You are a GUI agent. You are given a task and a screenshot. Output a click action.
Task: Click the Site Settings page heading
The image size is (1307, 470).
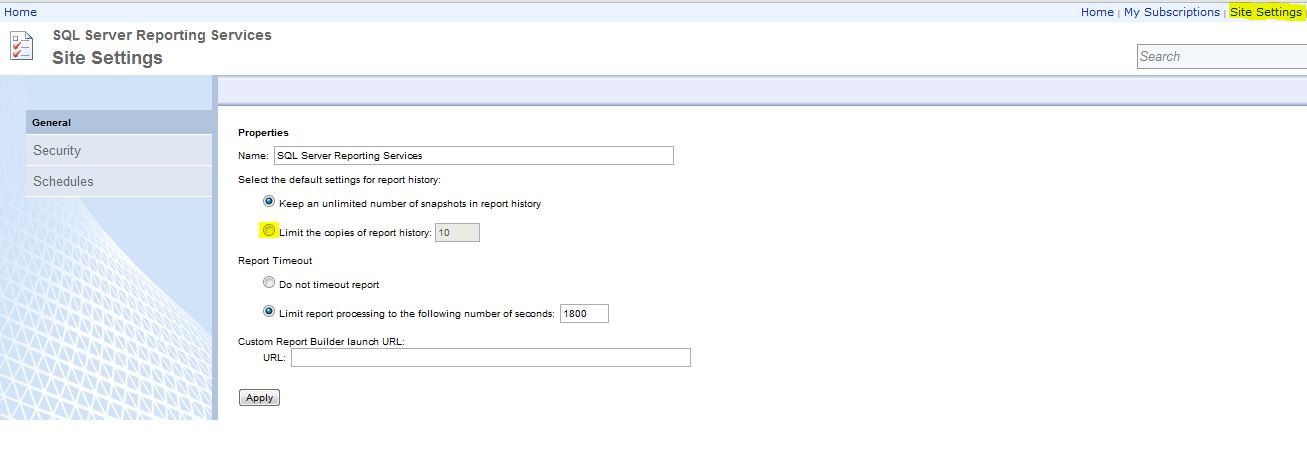click(107, 58)
